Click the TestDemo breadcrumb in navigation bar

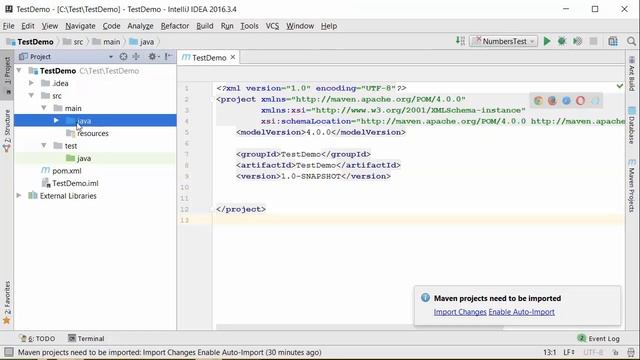pyautogui.click(x=30, y=42)
